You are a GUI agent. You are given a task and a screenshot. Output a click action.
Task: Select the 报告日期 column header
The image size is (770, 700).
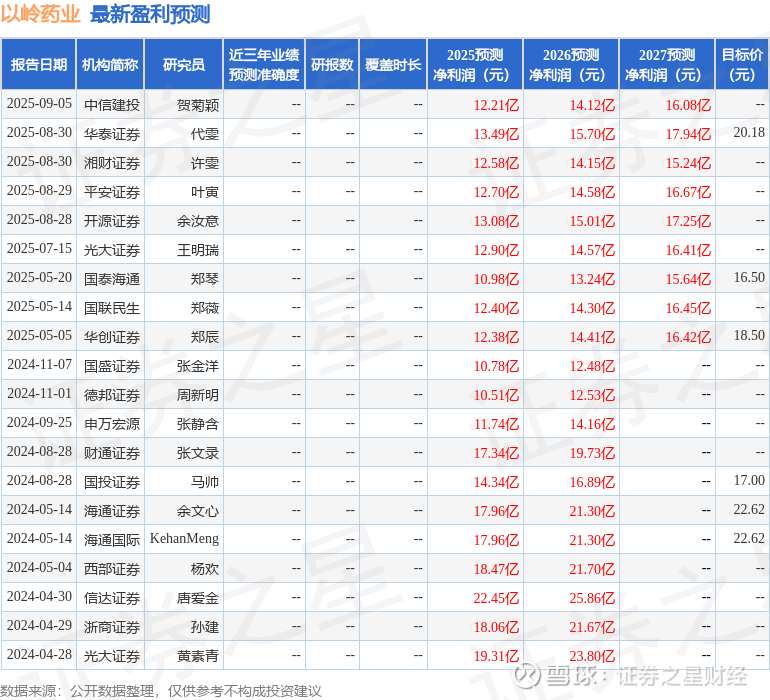point(38,64)
